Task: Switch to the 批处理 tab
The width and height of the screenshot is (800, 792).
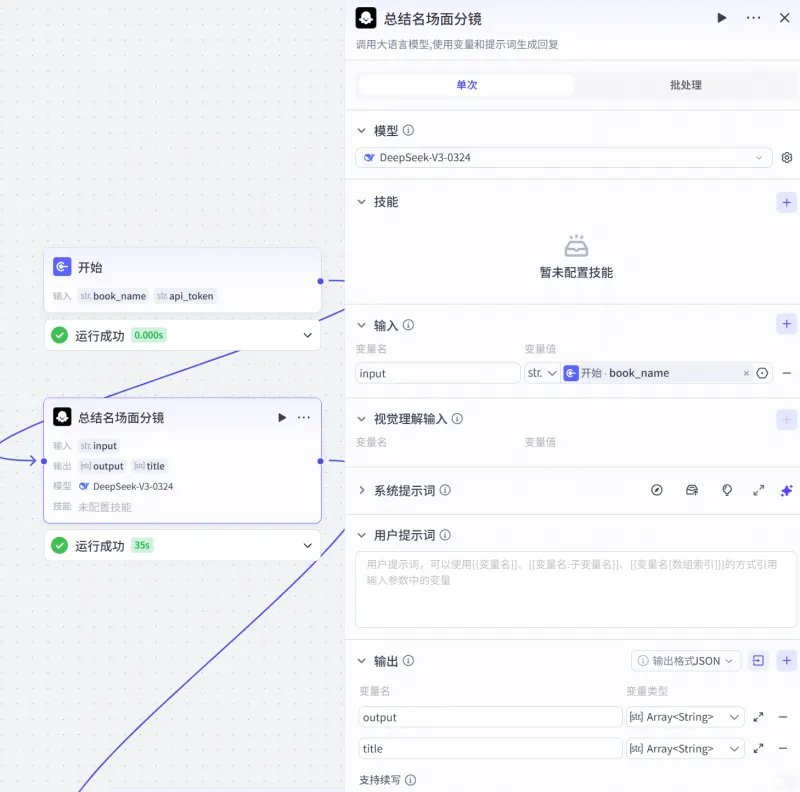Action: (686, 84)
